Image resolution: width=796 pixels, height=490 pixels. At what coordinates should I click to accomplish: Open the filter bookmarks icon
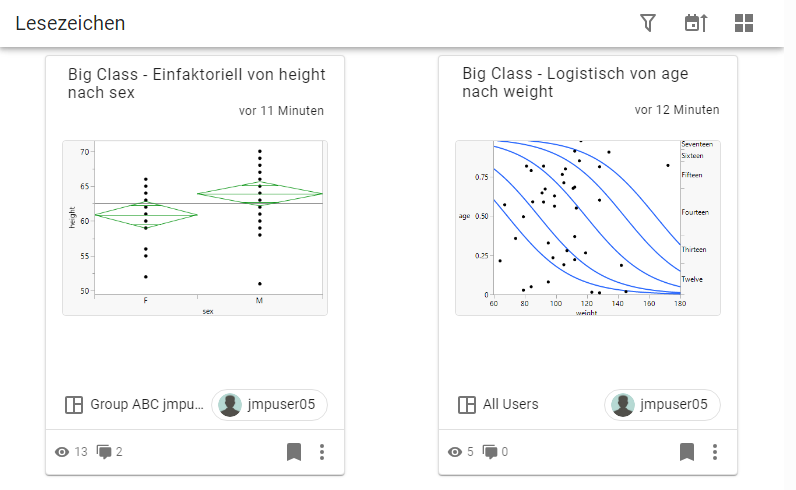(648, 23)
